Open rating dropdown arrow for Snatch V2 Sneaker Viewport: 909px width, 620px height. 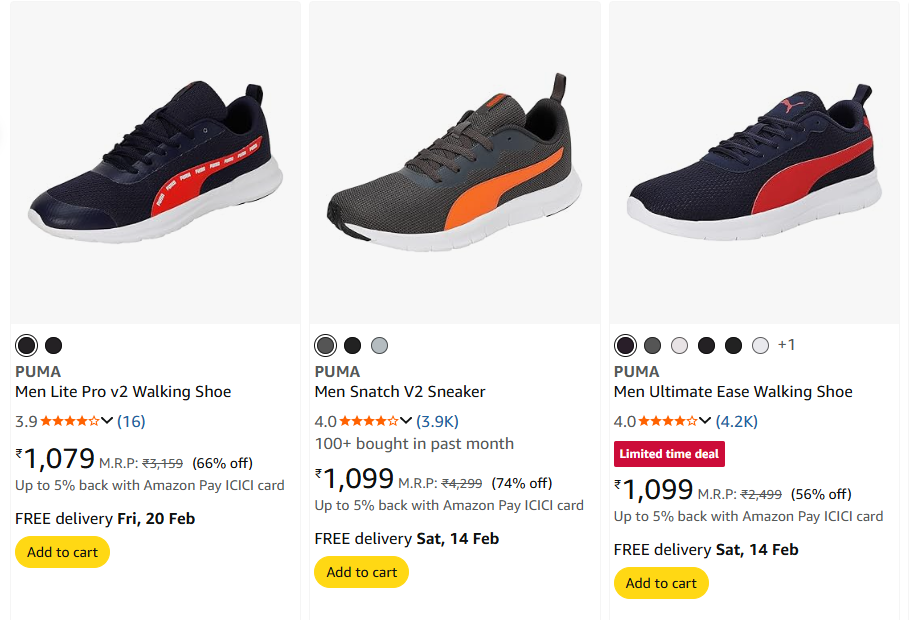click(x=406, y=421)
